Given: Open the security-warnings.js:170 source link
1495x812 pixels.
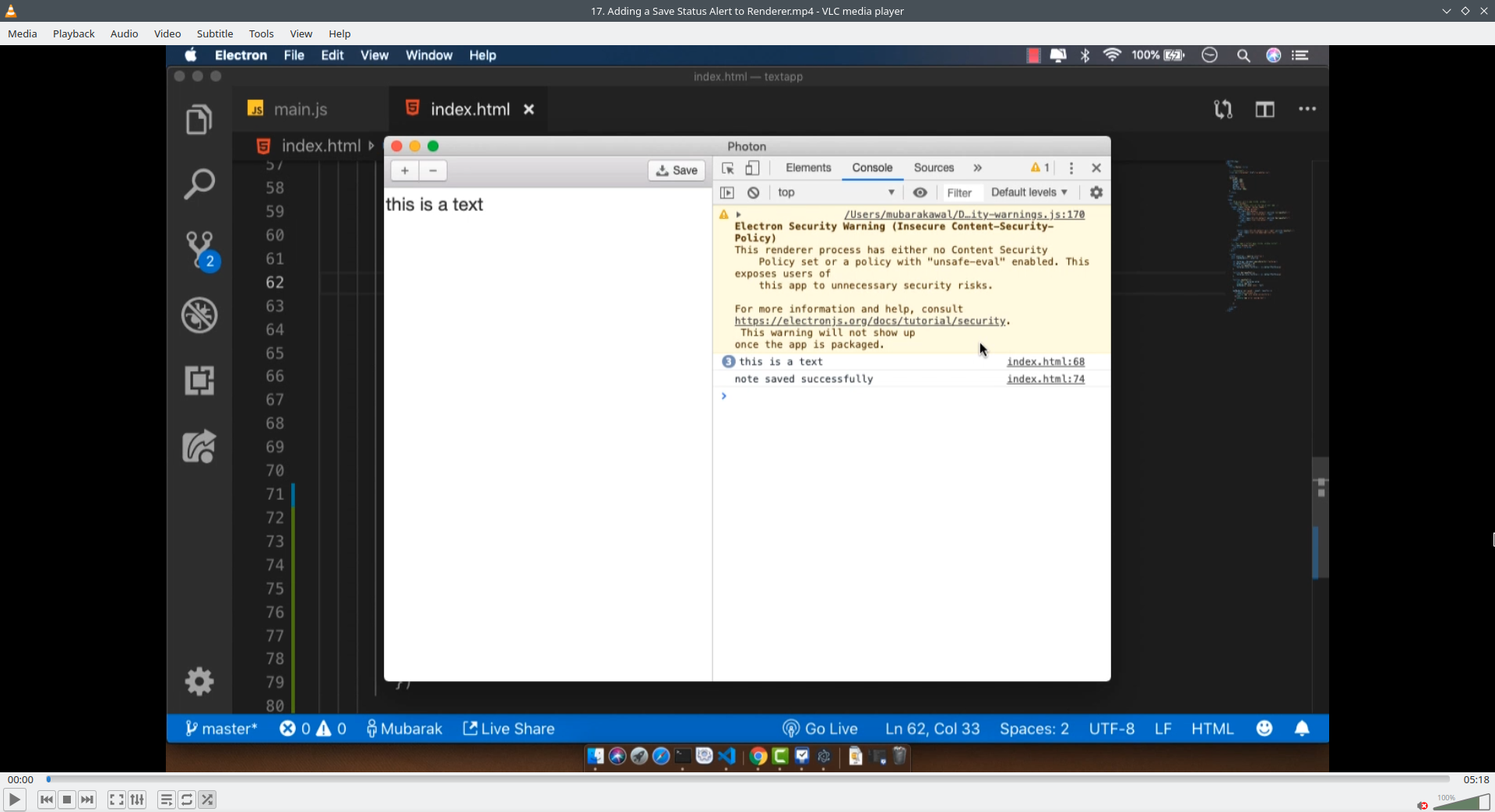Looking at the screenshot, I should click(964, 214).
